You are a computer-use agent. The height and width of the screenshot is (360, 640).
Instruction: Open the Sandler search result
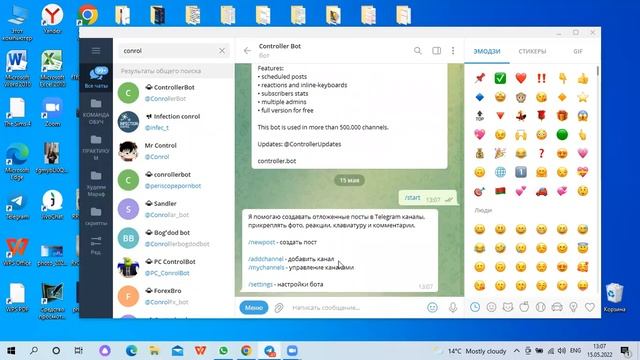[x=174, y=209]
